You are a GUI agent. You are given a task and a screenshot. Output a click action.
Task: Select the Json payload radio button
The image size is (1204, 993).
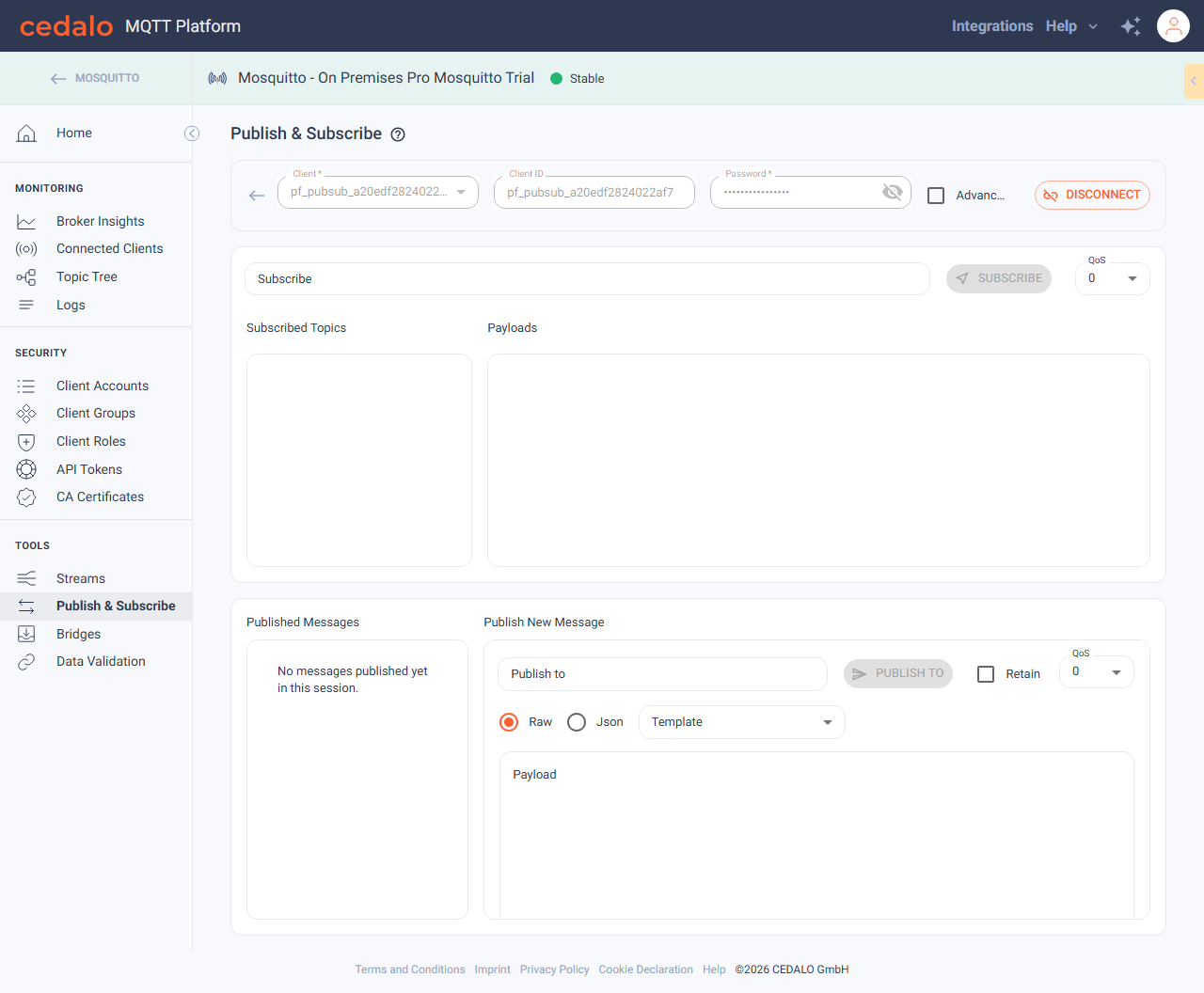tap(577, 722)
